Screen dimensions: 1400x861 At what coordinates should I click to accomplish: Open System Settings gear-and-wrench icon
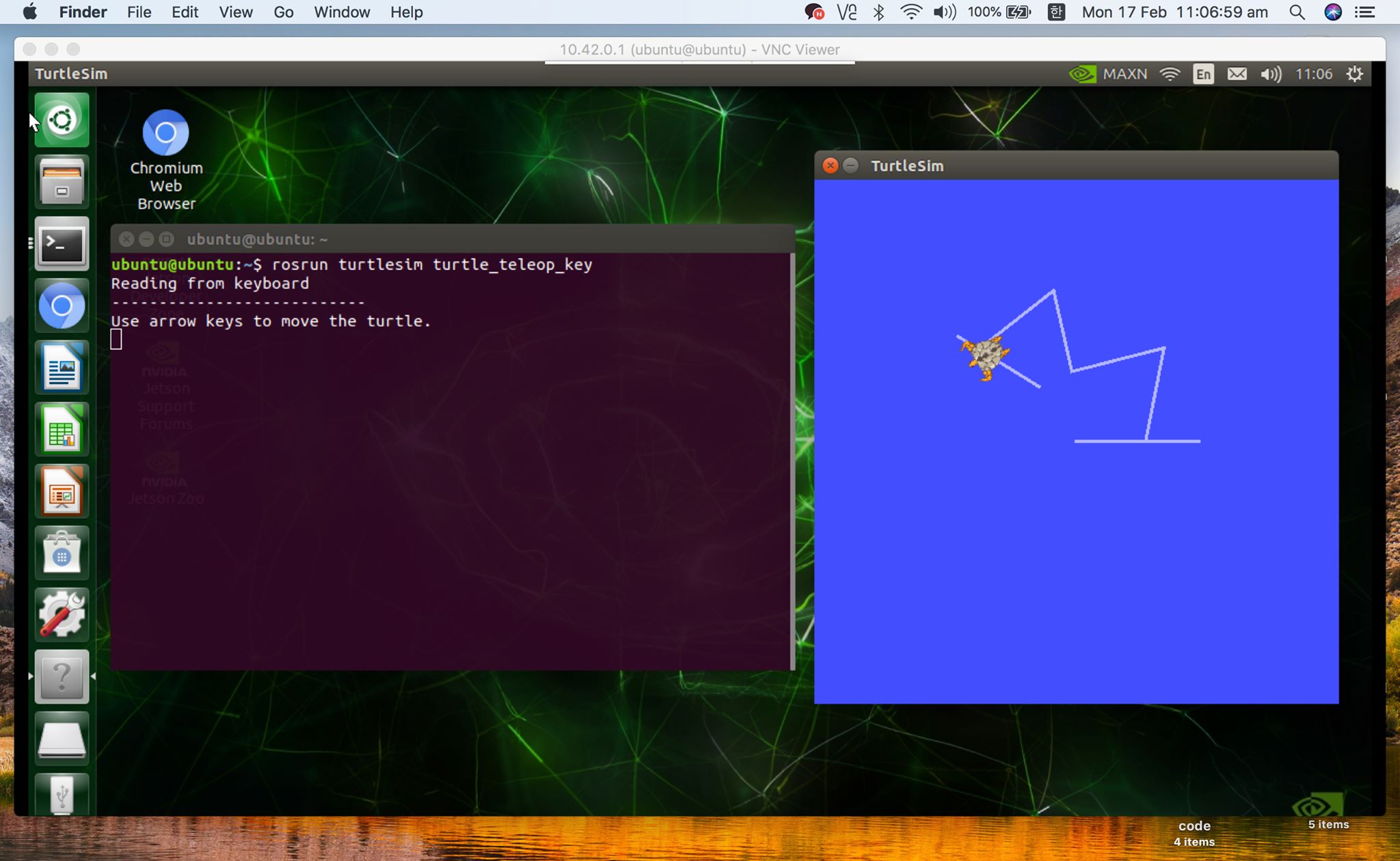point(62,614)
